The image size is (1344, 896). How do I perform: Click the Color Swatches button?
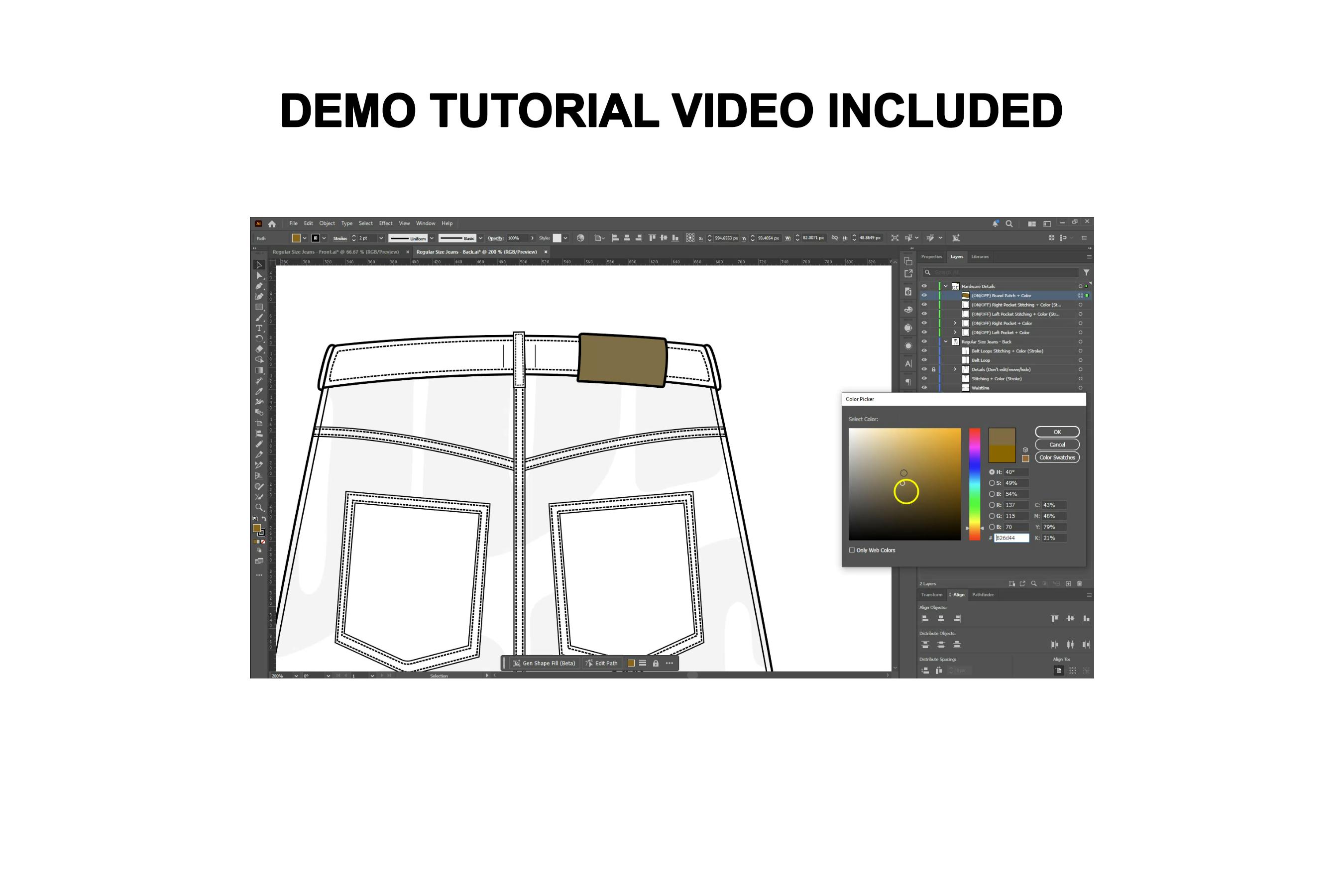tap(1057, 458)
